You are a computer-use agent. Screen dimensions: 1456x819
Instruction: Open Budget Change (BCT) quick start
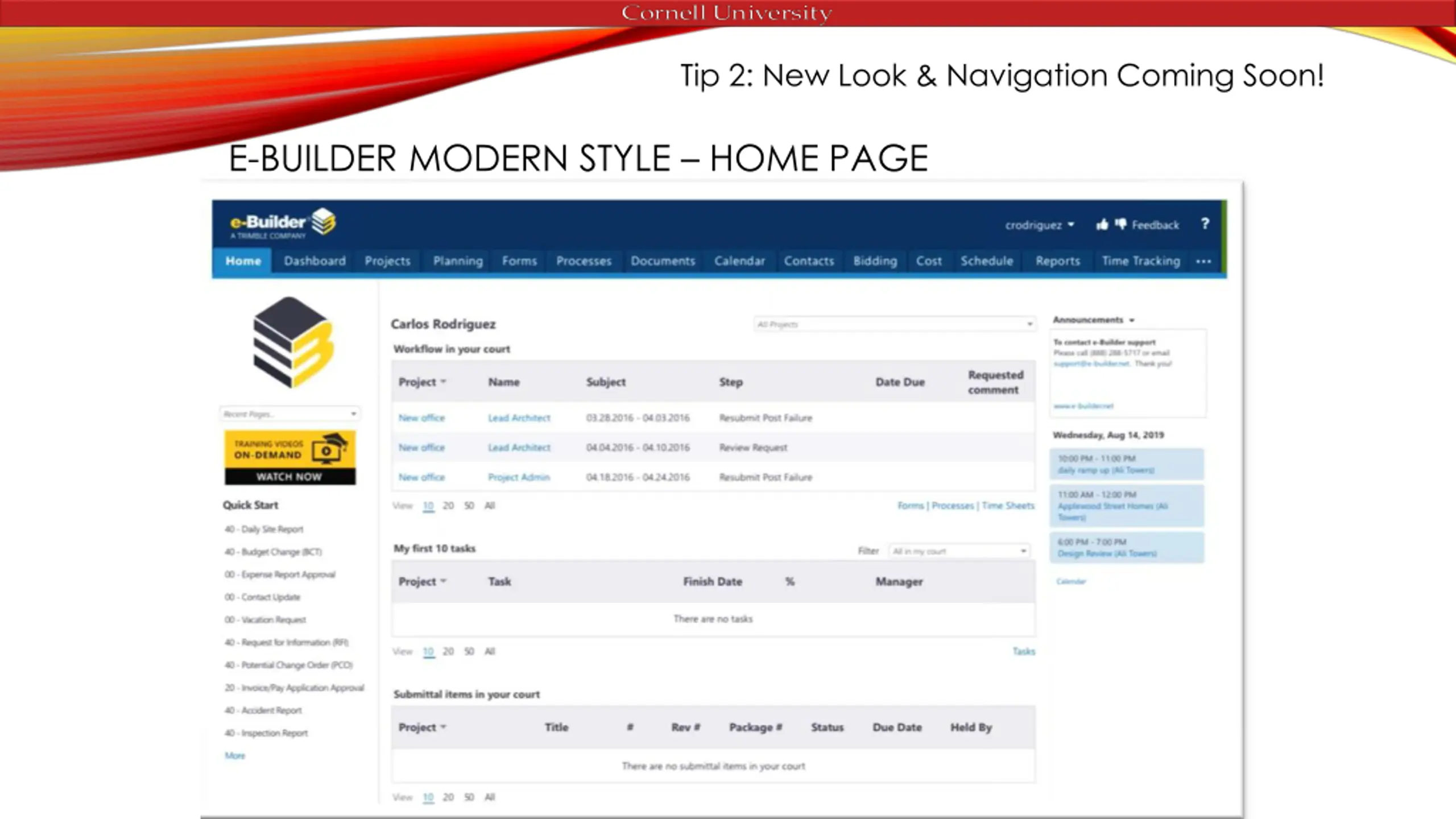point(273,552)
